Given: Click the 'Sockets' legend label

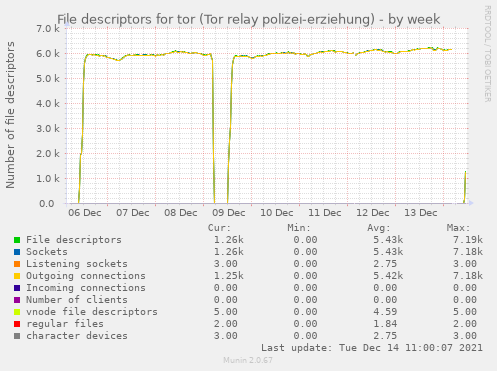Looking at the screenshot, I should click(47, 252).
